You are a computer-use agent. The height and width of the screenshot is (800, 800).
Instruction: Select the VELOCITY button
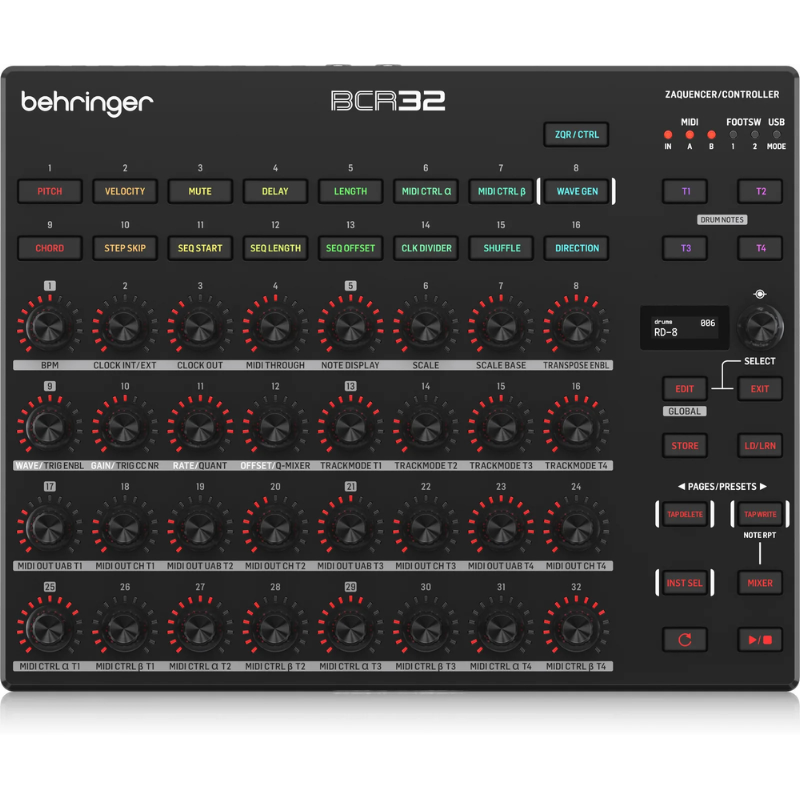pyautogui.click(x=125, y=191)
